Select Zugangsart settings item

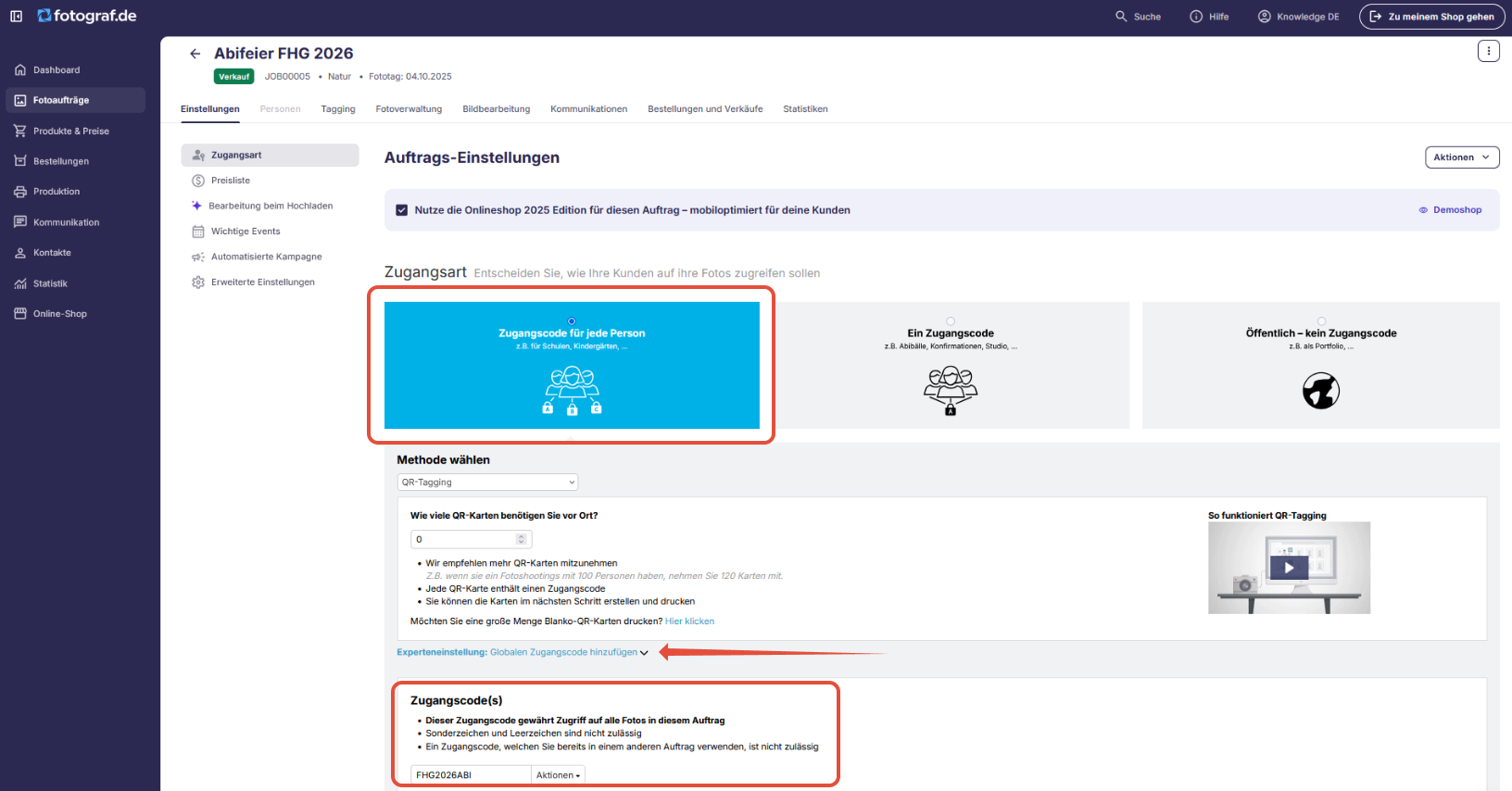270,155
